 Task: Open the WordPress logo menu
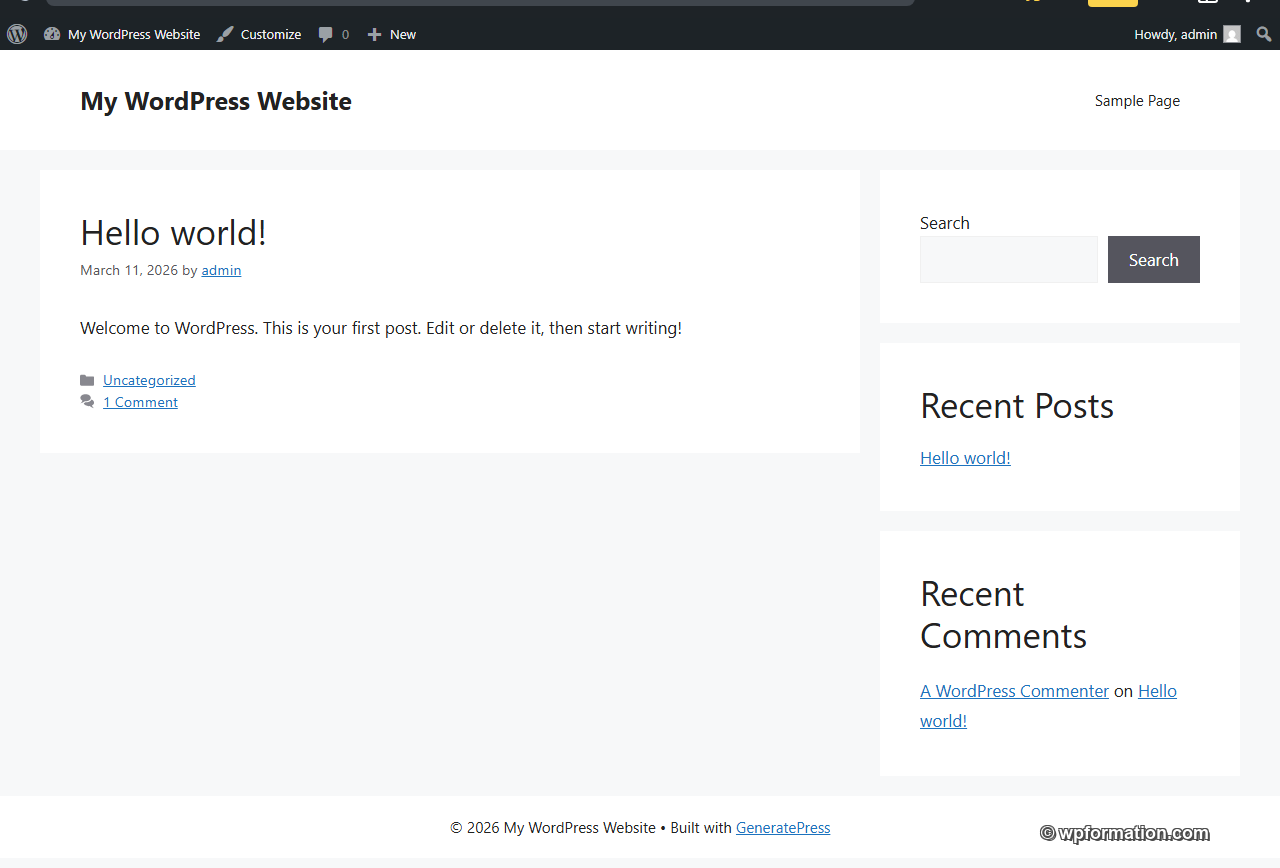pyautogui.click(x=17, y=34)
